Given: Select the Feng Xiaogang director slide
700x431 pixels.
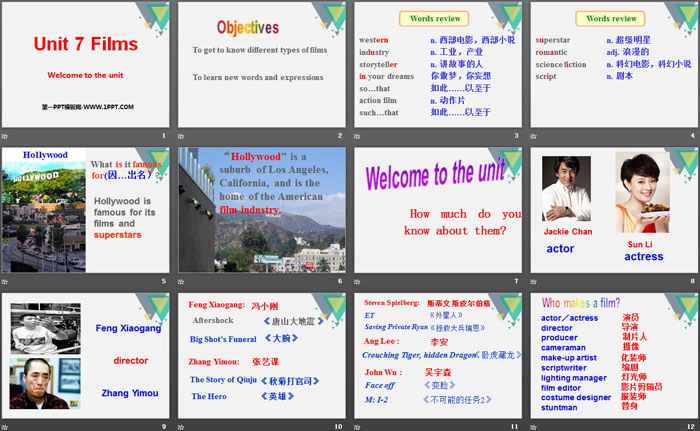Looking at the screenshot, I should [85, 356].
